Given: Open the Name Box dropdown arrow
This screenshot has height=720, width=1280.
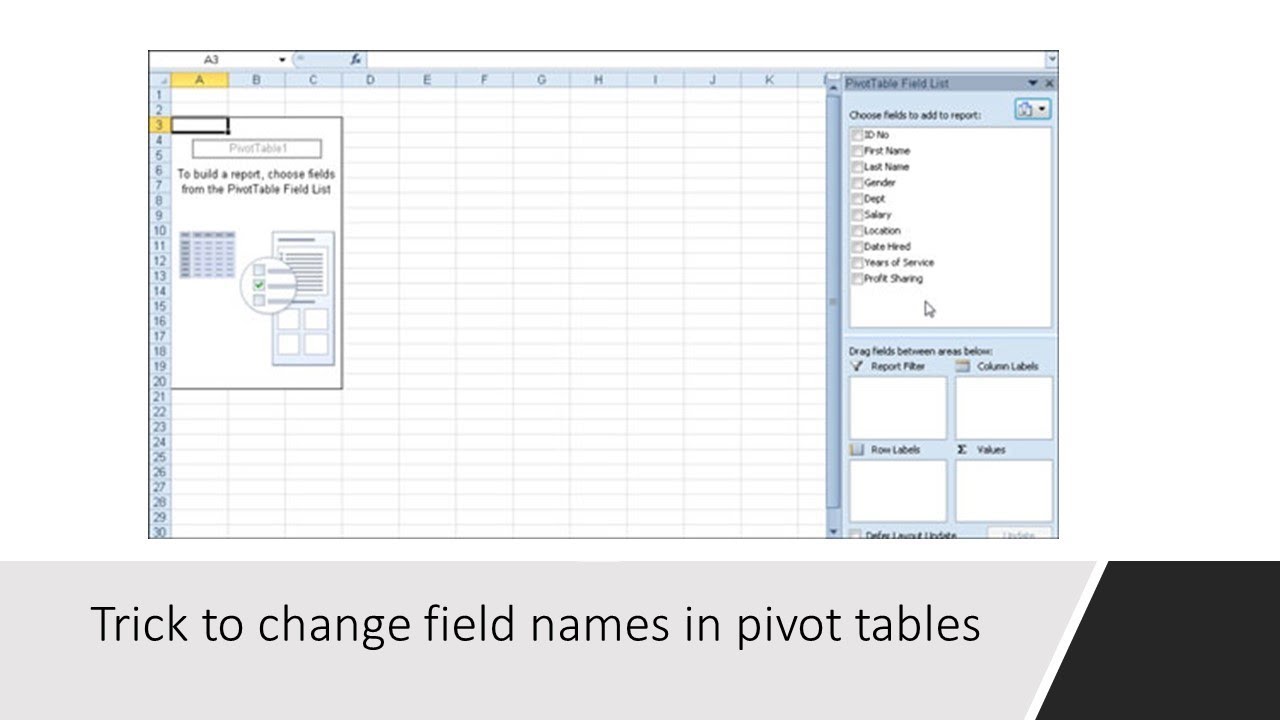Looking at the screenshot, I should (x=283, y=60).
